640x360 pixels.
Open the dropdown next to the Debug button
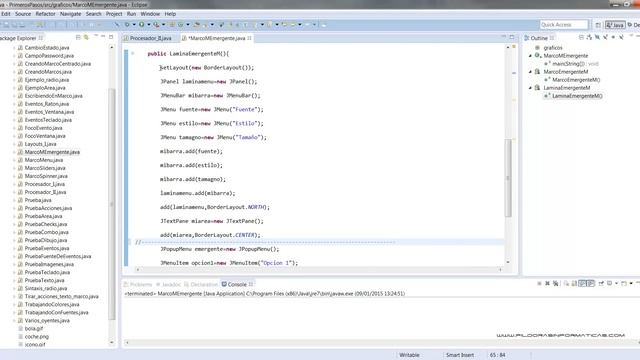tap(134, 25)
